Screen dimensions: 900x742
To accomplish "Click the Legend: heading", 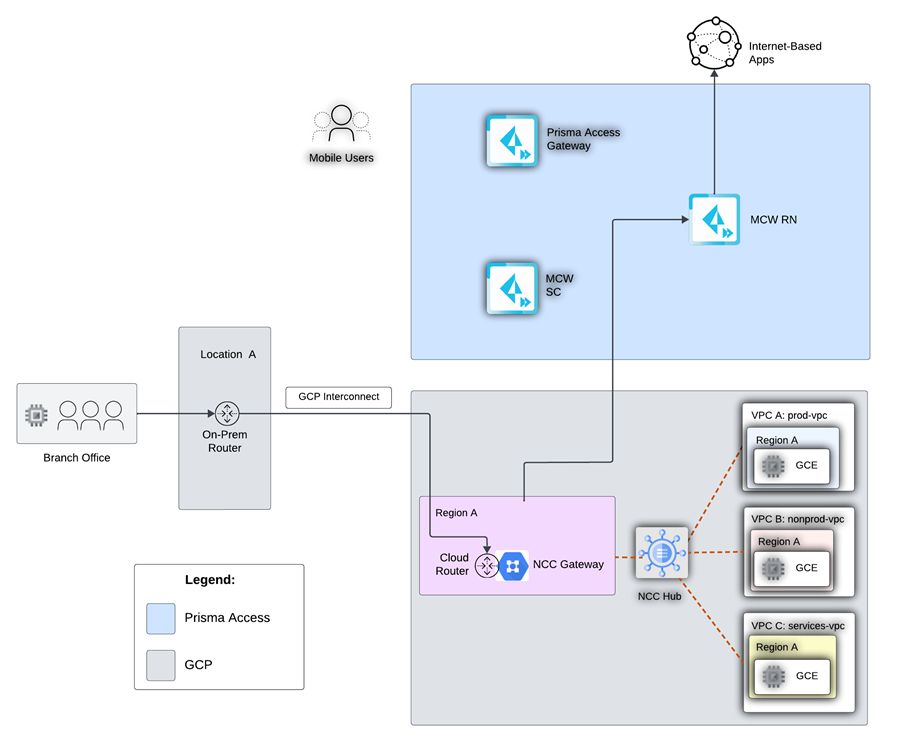I will click(210, 580).
